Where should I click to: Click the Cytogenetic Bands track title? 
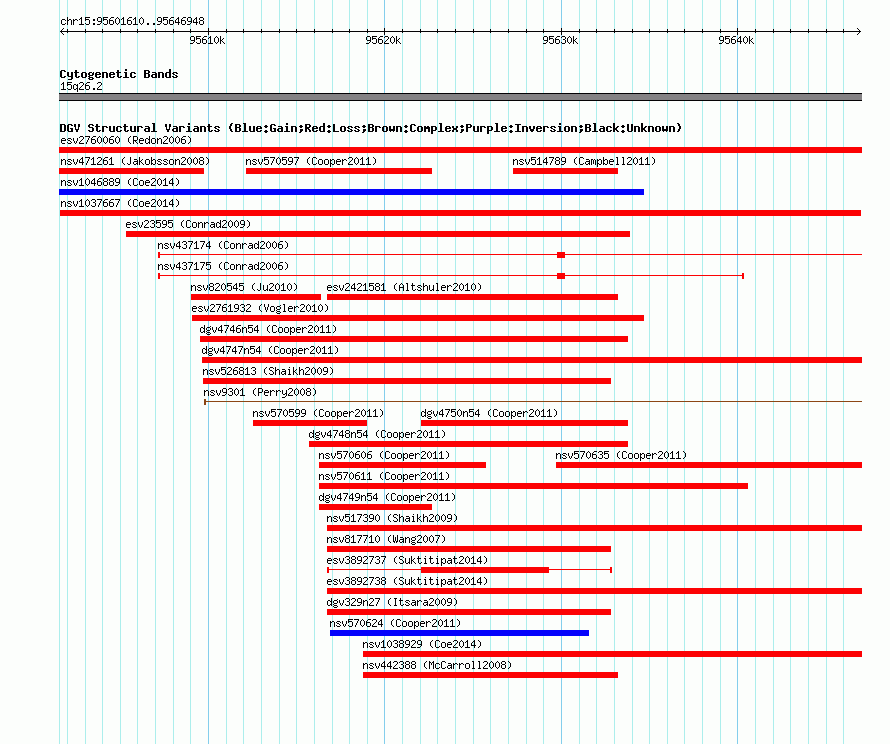pos(119,74)
